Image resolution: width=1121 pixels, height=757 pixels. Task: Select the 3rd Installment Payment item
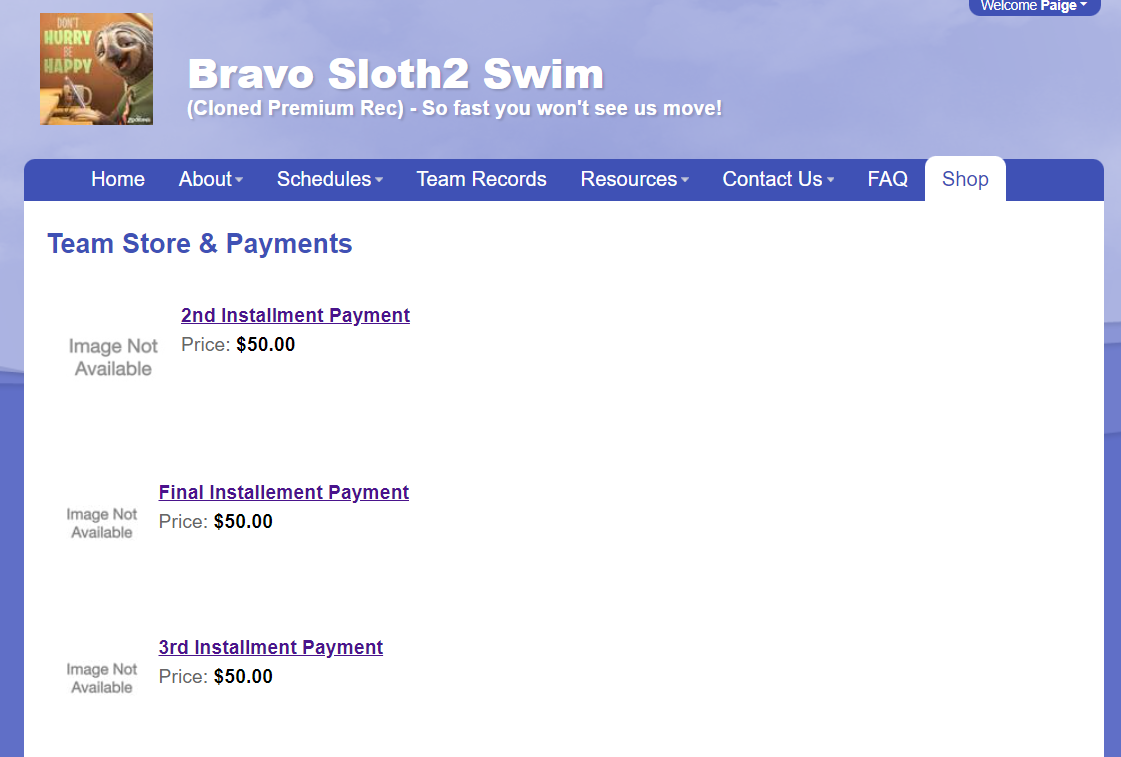coord(270,647)
